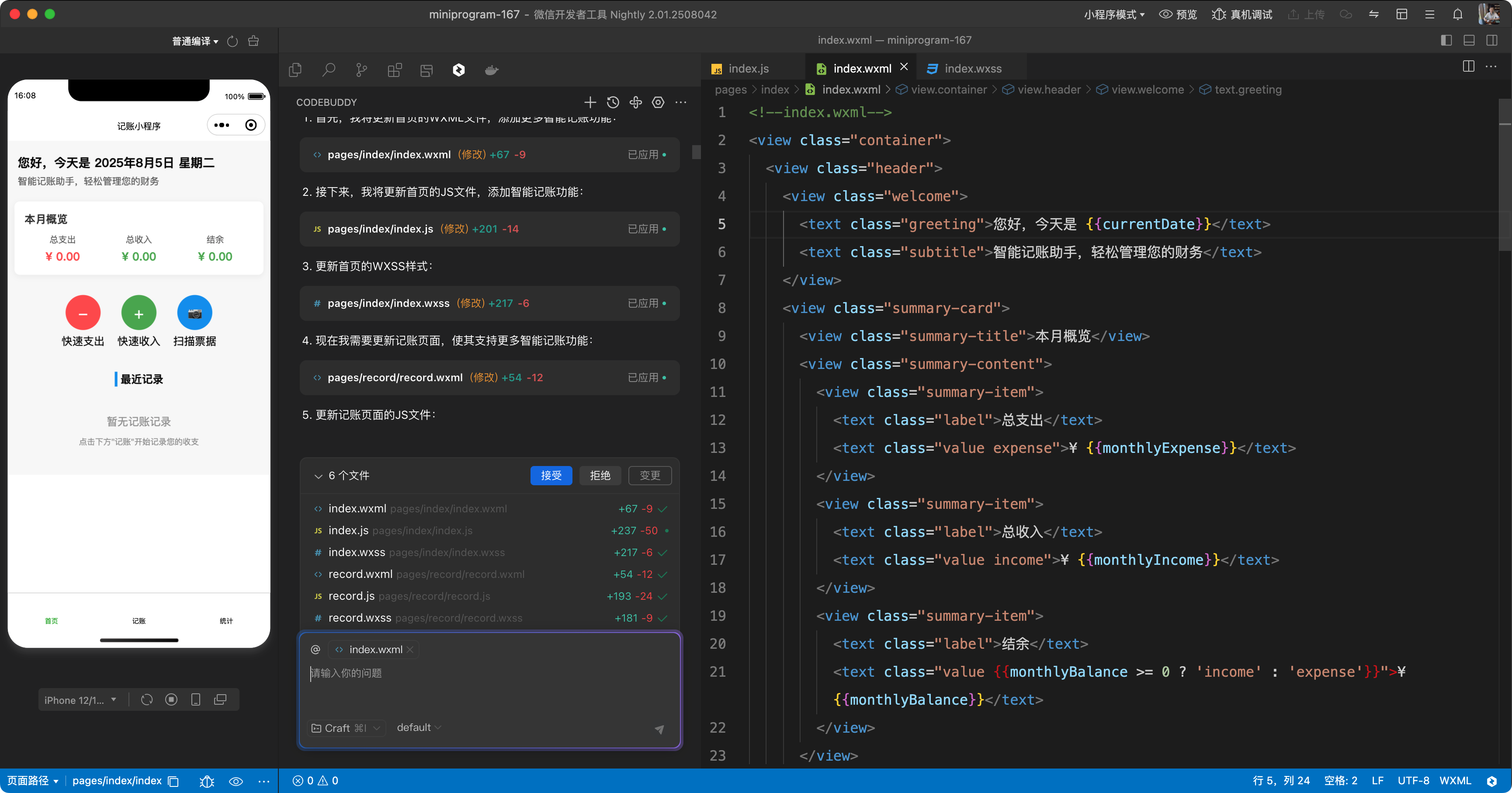Start new CodeBuddy chat with plus icon
The width and height of the screenshot is (1512, 793).
pyautogui.click(x=590, y=102)
